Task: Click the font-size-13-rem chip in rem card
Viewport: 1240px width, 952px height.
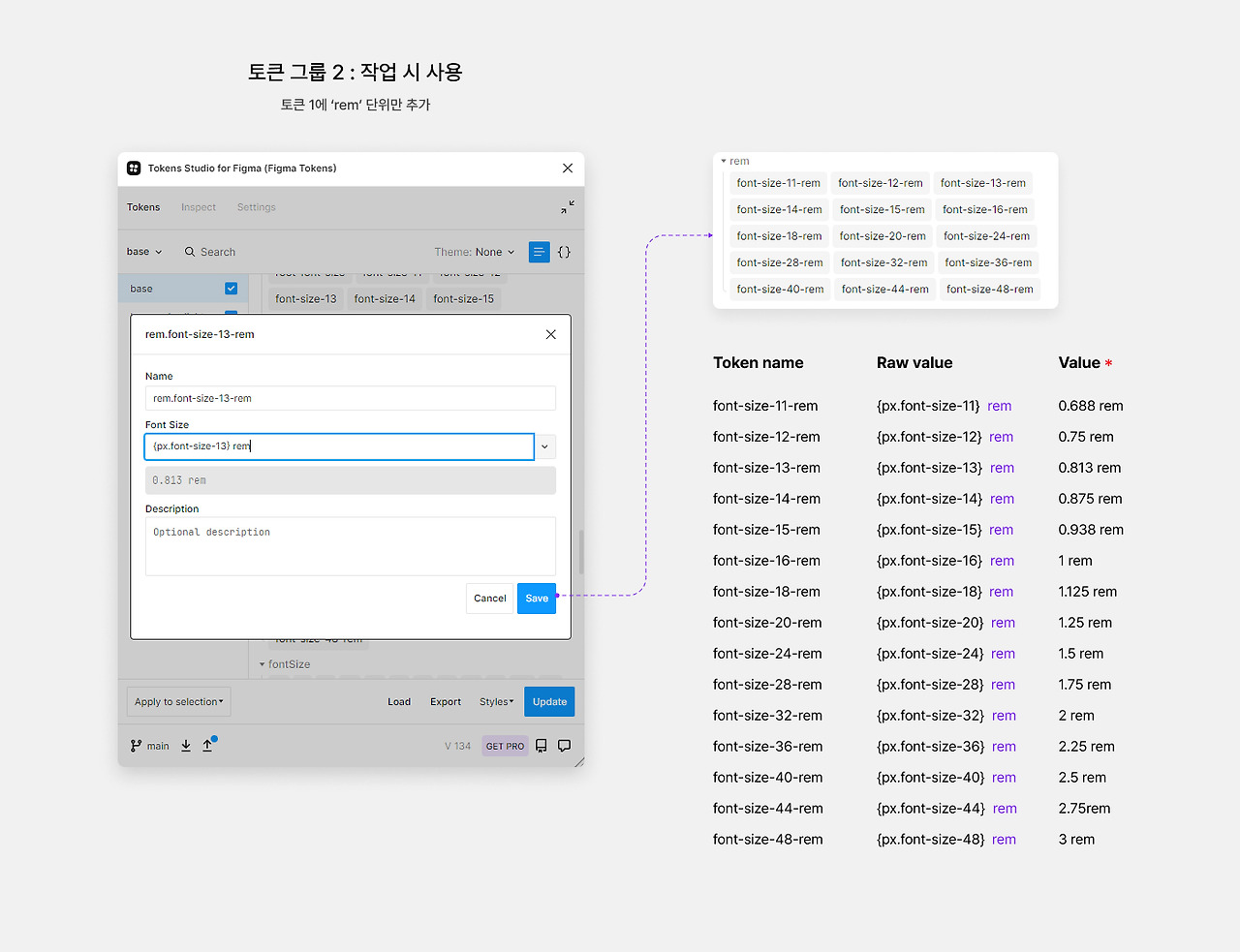Action: (983, 183)
